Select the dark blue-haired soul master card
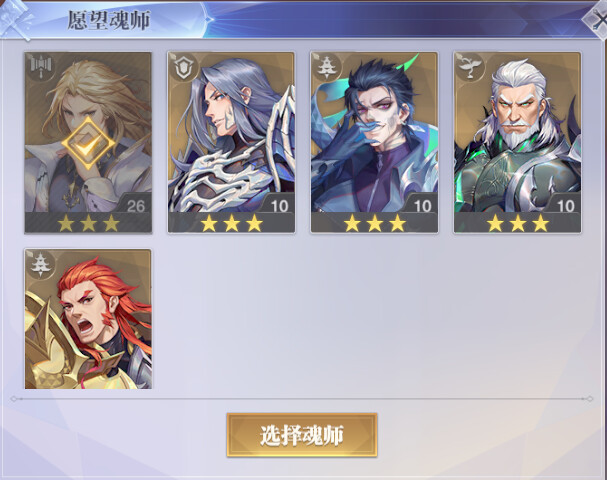Image resolution: width=607 pixels, height=480 pixels. pyautogui.click(x=374, y=142)
